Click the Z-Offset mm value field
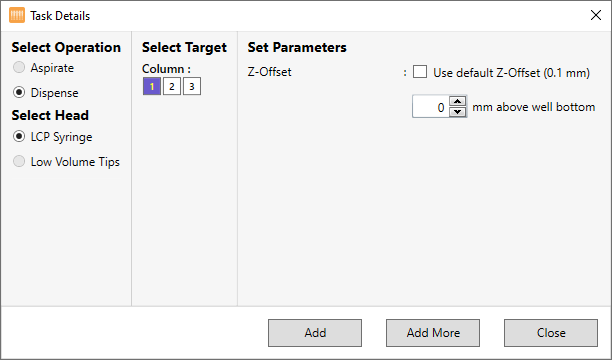Viewport: 612px width, 360px height. click(431, 107)
